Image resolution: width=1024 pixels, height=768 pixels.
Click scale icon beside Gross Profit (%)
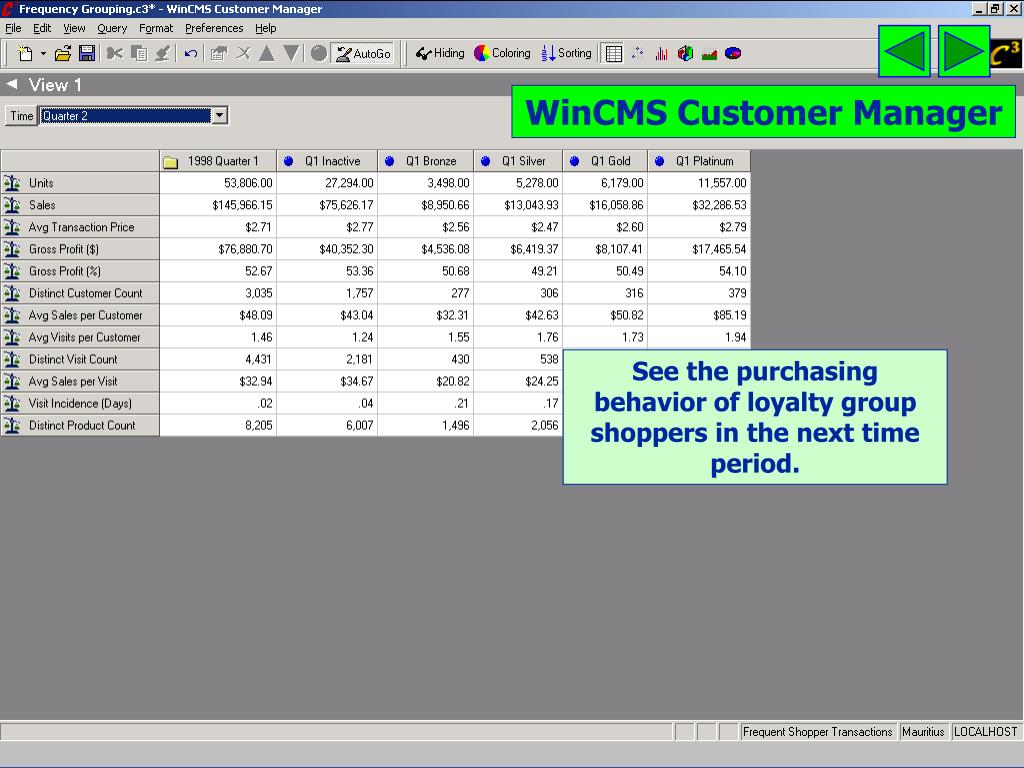coord(12,271)
